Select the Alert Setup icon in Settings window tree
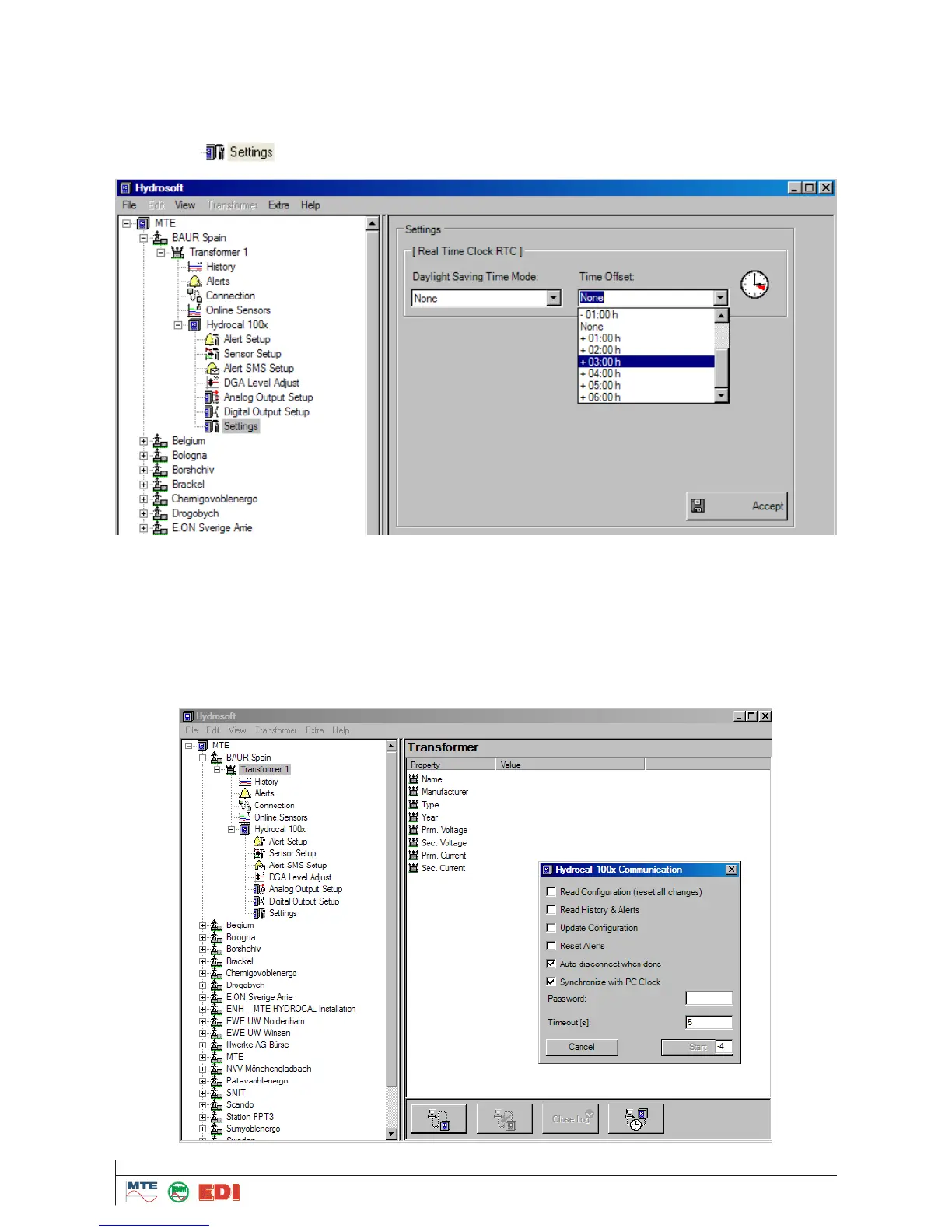This screenshot has width=952, height=1232. 212,339
